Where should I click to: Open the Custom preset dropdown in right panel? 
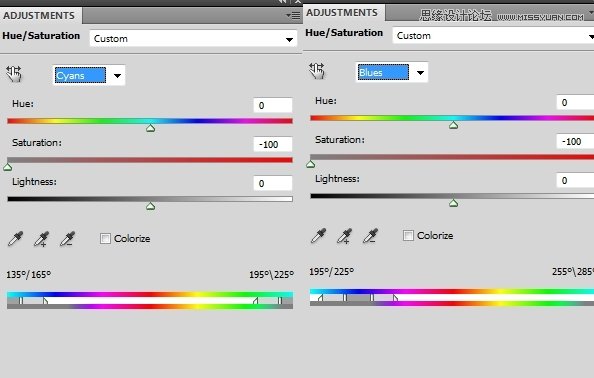point(493,36)
